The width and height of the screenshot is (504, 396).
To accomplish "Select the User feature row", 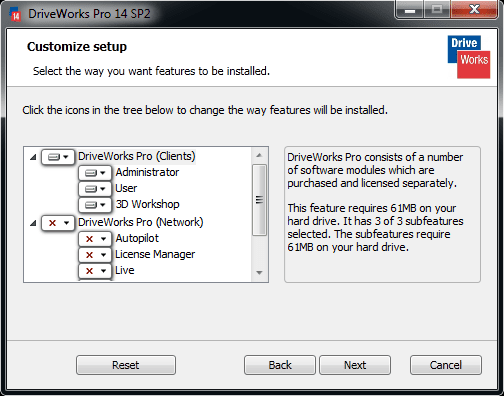I will click(x=126, y=188).
